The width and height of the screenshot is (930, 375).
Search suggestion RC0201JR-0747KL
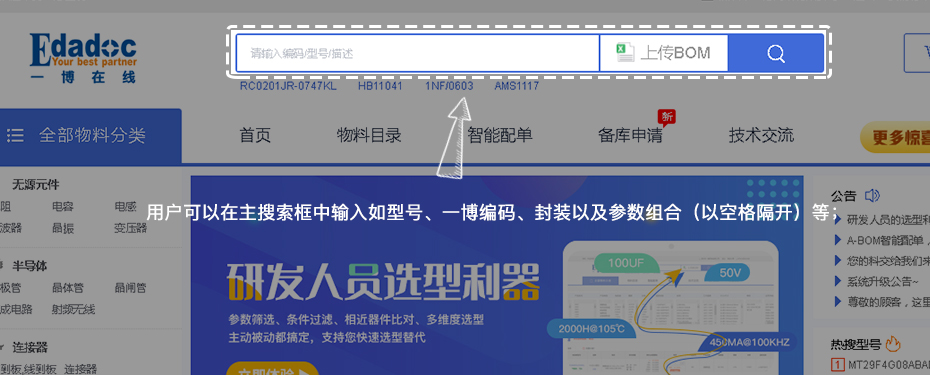pos(288,86)
